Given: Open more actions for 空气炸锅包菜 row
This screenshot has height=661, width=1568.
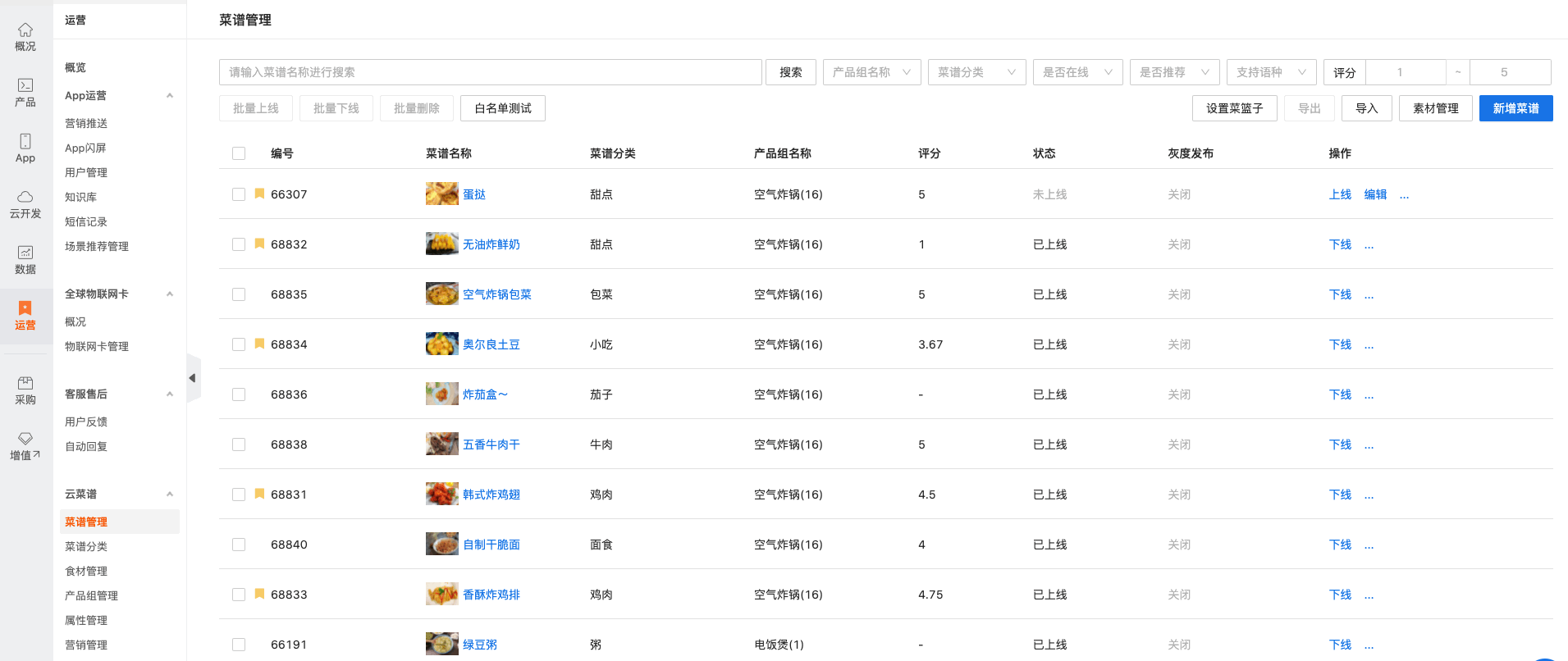Looking at the screenshot, I should pos(1369,295).
